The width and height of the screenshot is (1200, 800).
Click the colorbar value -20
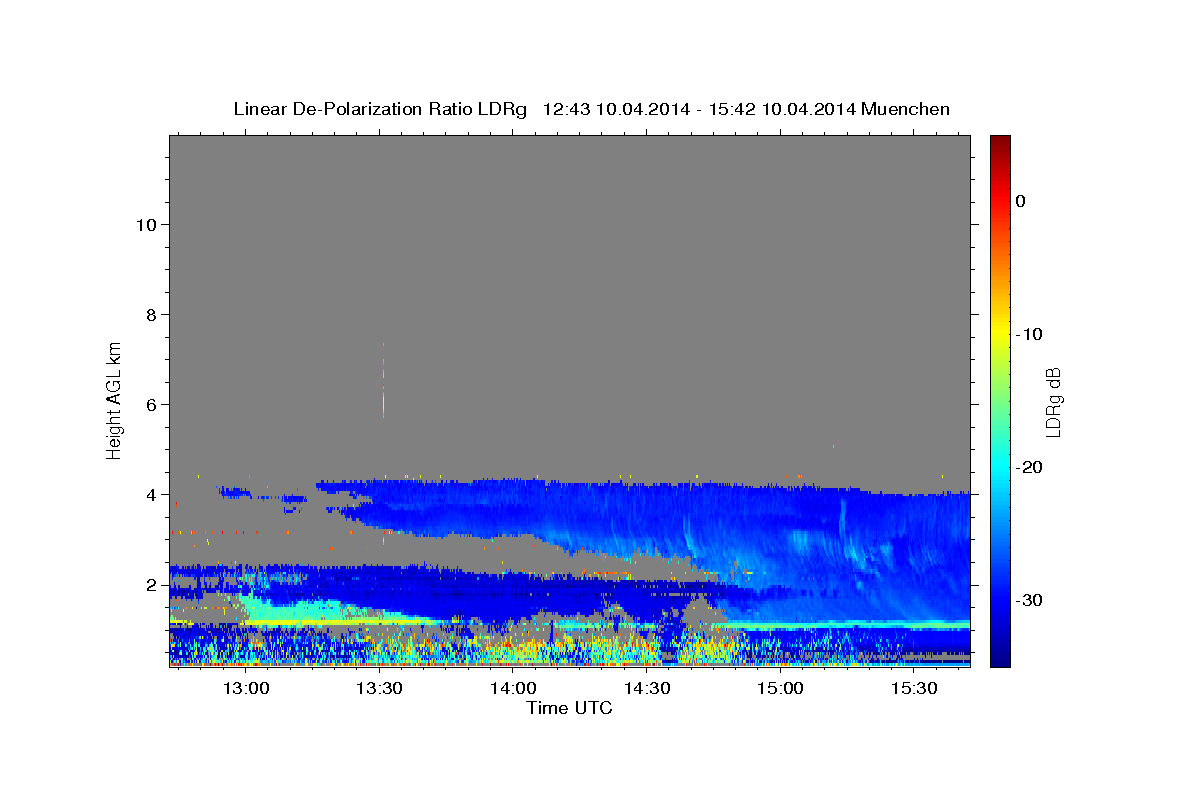click(1029, 467)
